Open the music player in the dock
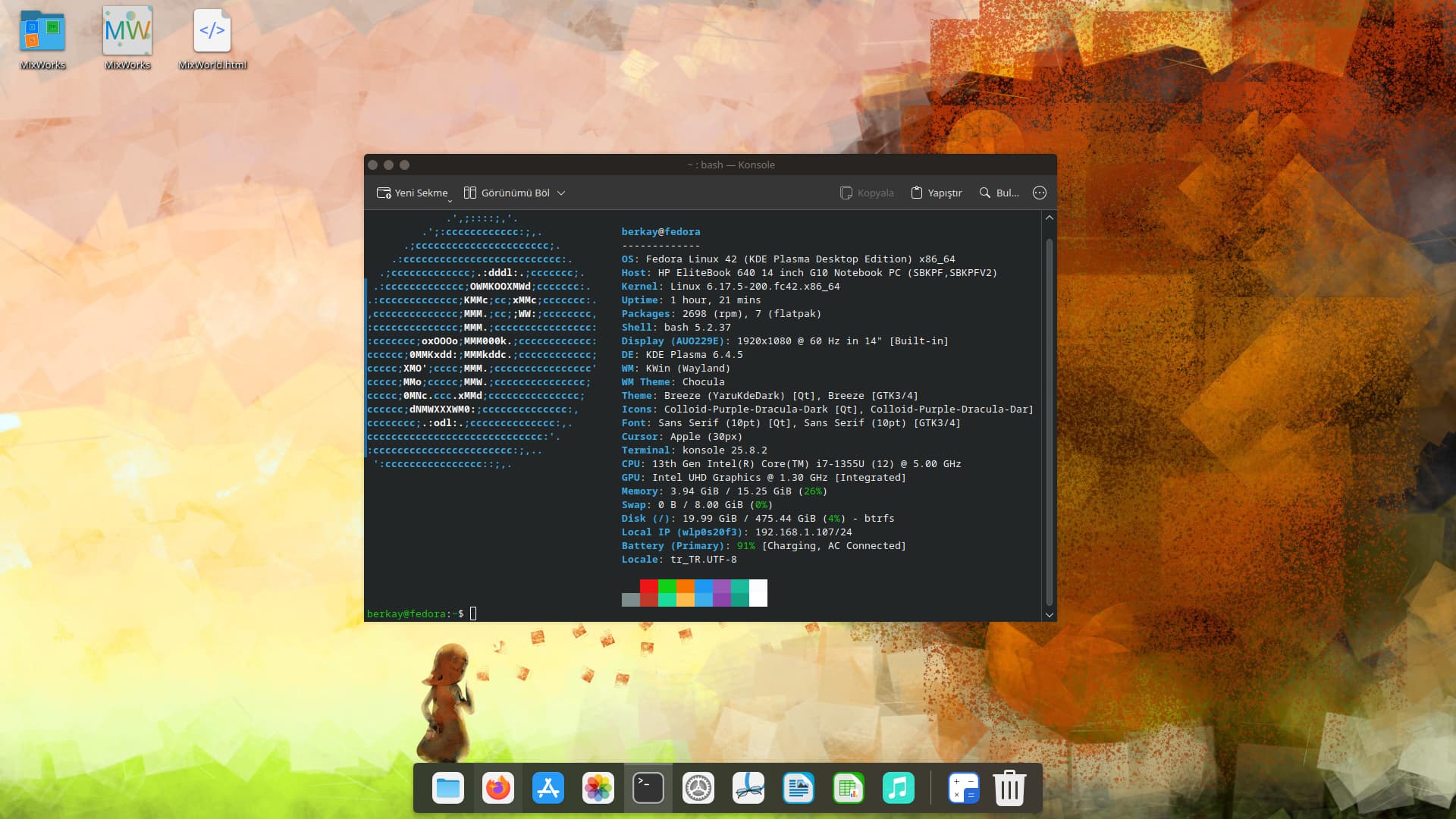Image resolution: width=1456 pixels, height=819 pixels. click(x=898, y=788)
